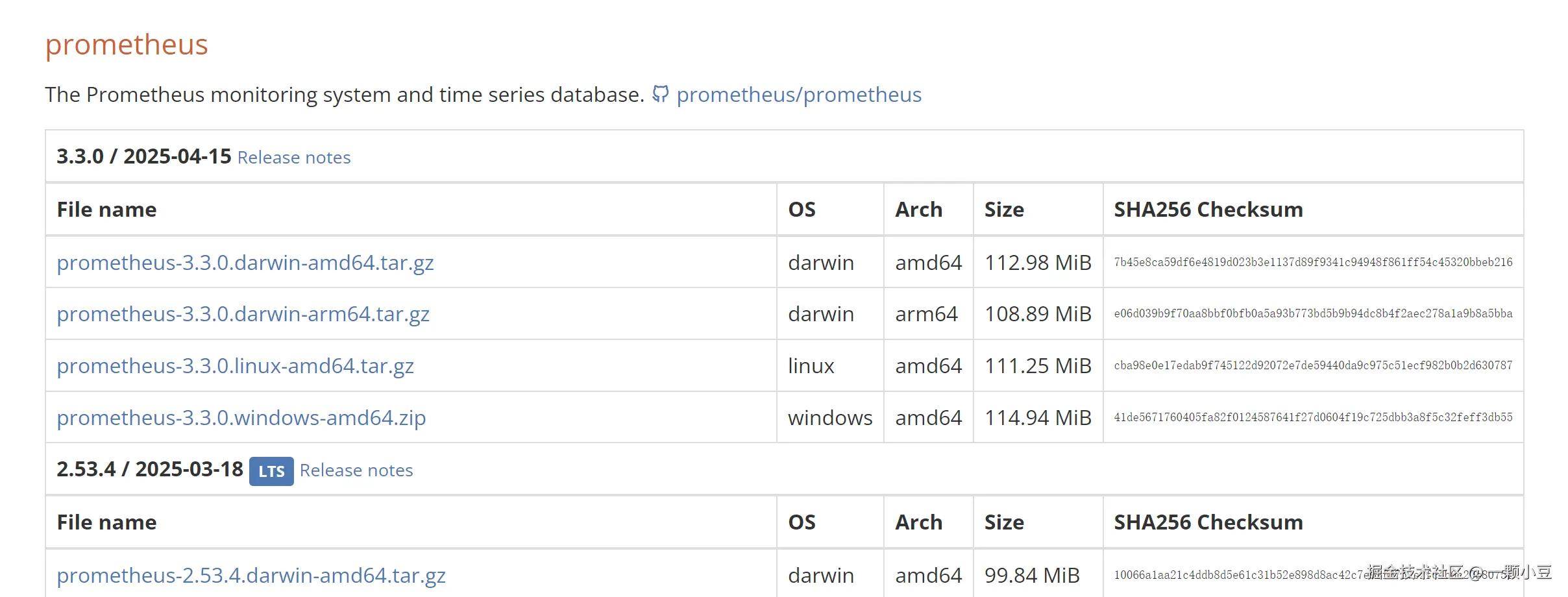Viewport: 1568px width, 597px height.
Task: Download prometheus-3.3.0.darwin-arm64.tar.gz
Action: pyautogui.click(x=243, y=314)
